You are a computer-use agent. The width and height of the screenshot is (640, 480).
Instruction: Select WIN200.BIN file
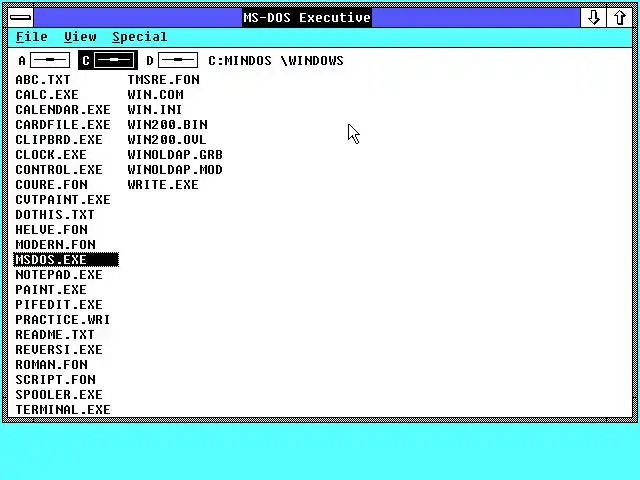pos(167,124)
